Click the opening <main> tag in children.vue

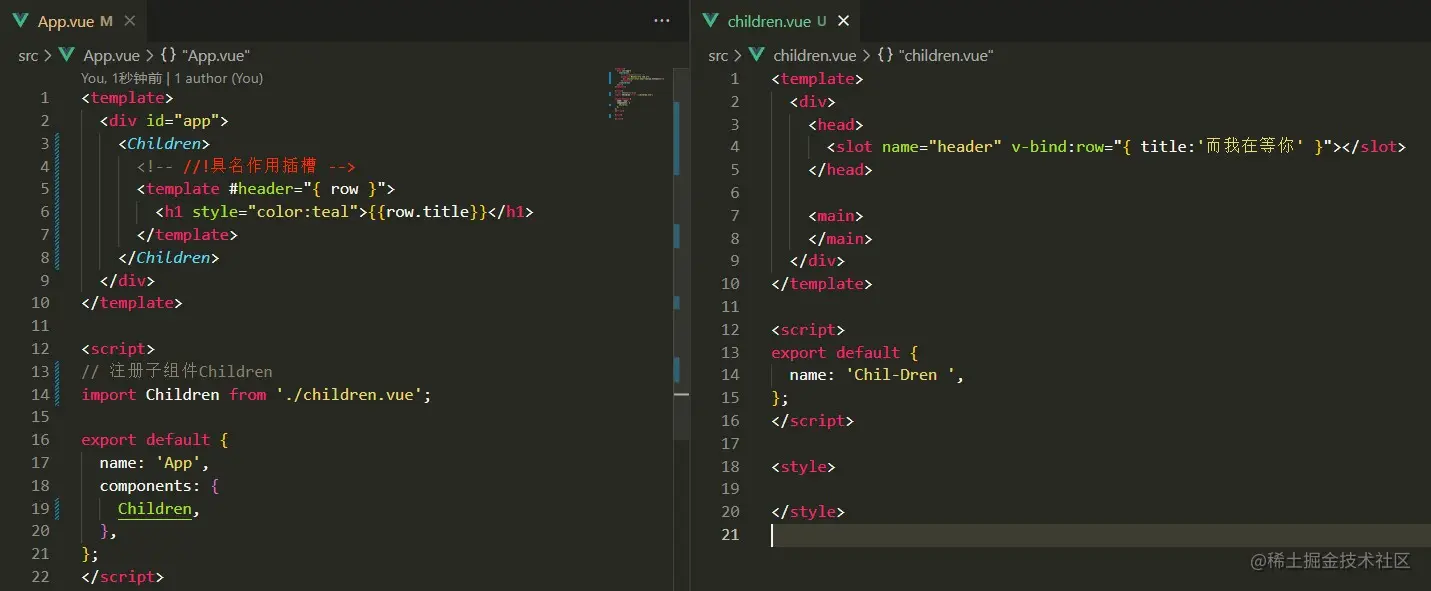pos(836,216)
